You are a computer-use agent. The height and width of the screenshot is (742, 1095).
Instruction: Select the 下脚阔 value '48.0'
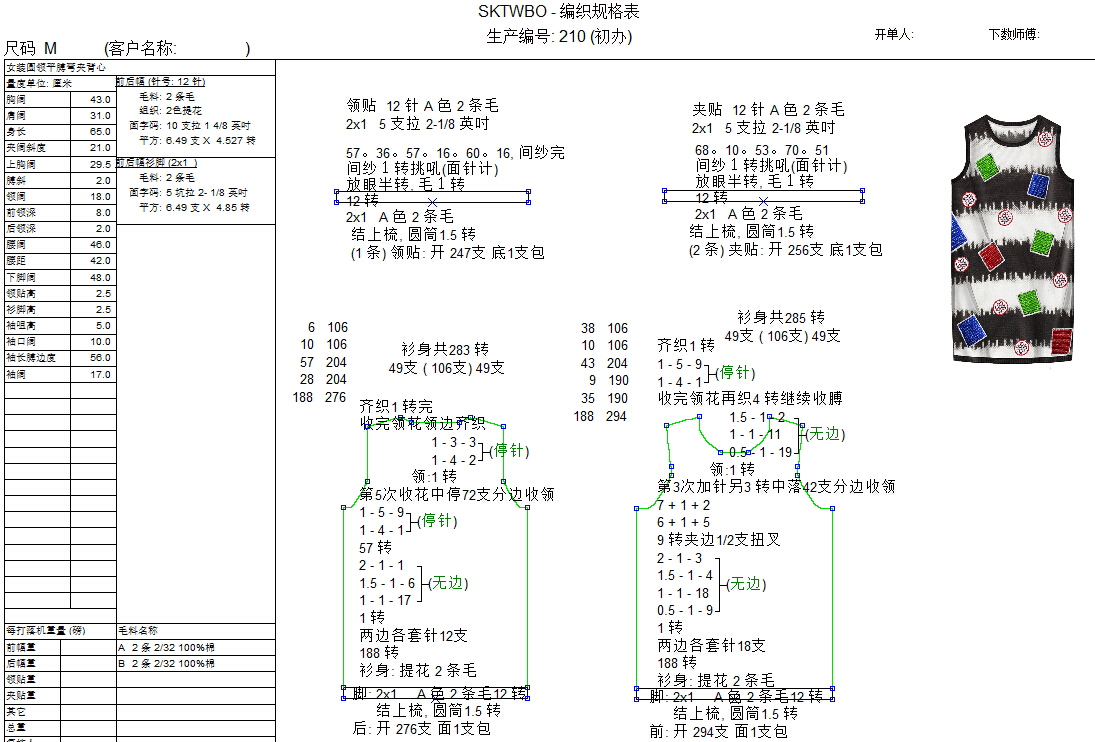pyautogui.click(x=101, y=277)
